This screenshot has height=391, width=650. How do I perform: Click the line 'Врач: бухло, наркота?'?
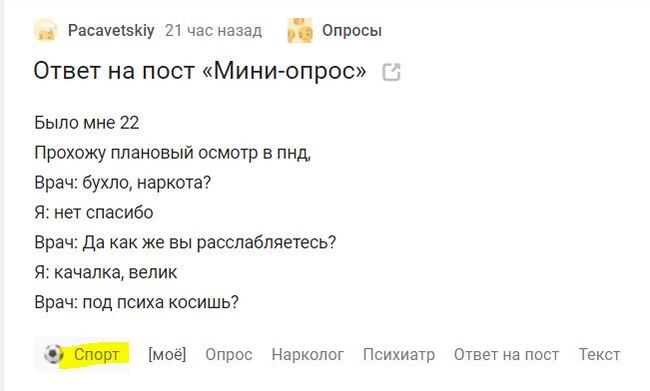(123, 183)
